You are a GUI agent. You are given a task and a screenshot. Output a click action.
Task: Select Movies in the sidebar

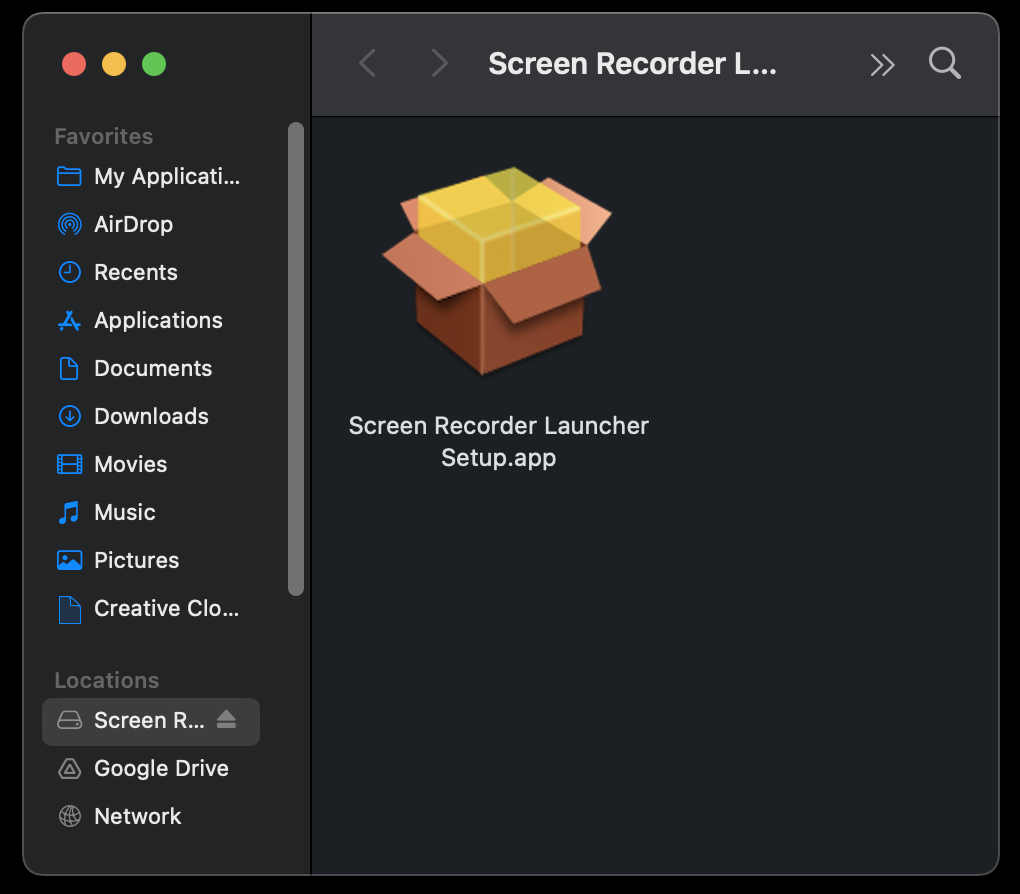pos(130,464)
